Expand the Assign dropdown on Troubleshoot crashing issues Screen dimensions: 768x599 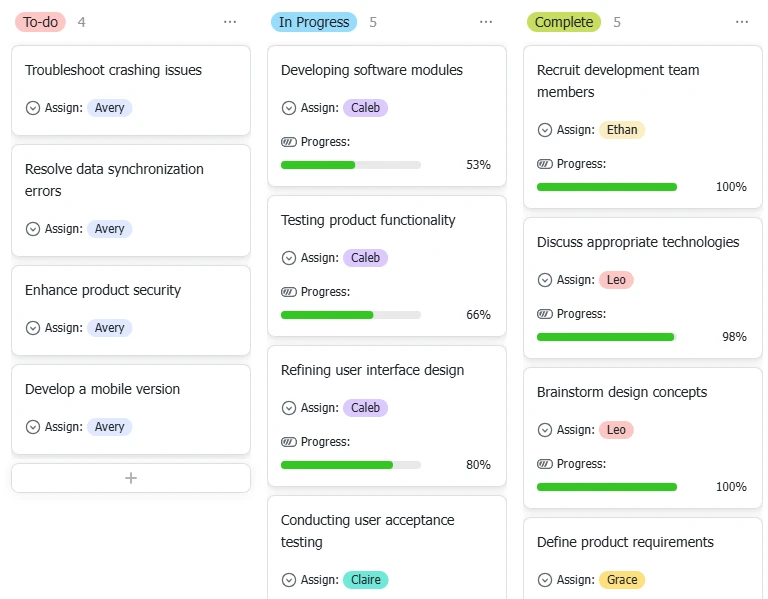tap(33, 108)
